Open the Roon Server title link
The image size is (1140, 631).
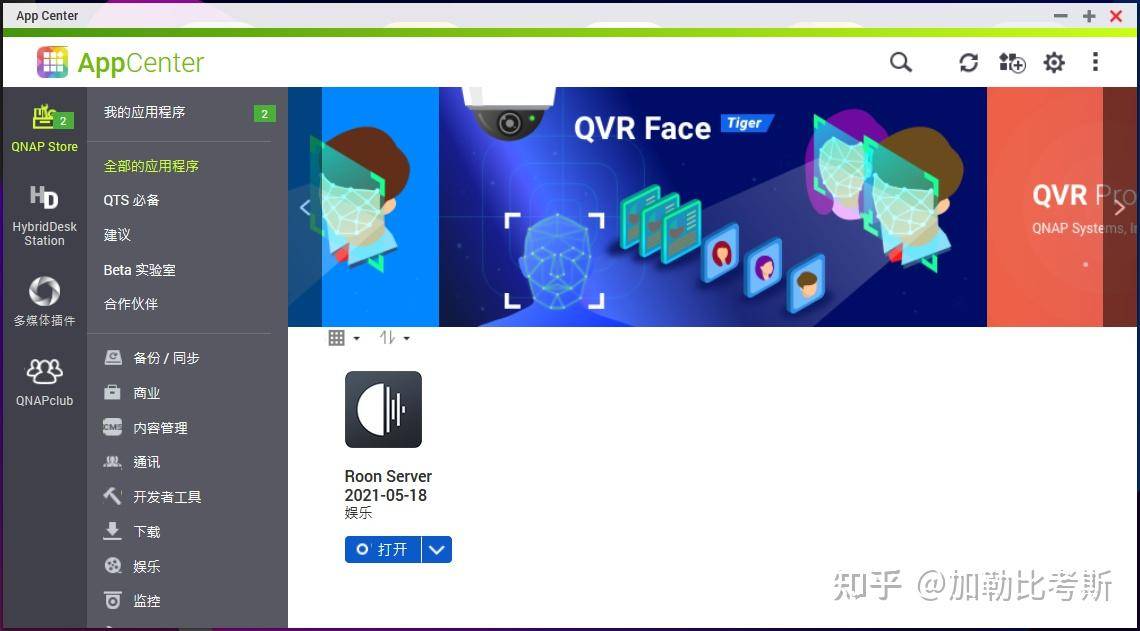388,477
